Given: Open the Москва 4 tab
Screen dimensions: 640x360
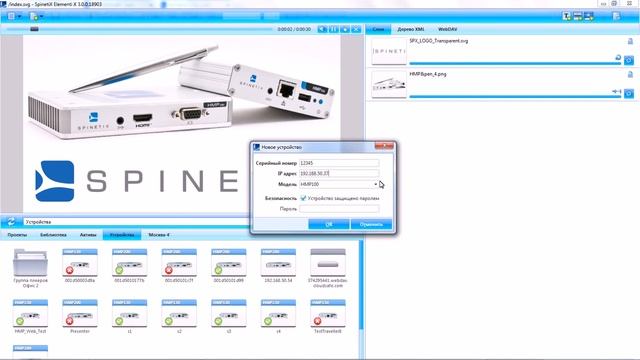Looking at the screenshot, I should pos(159,235).
